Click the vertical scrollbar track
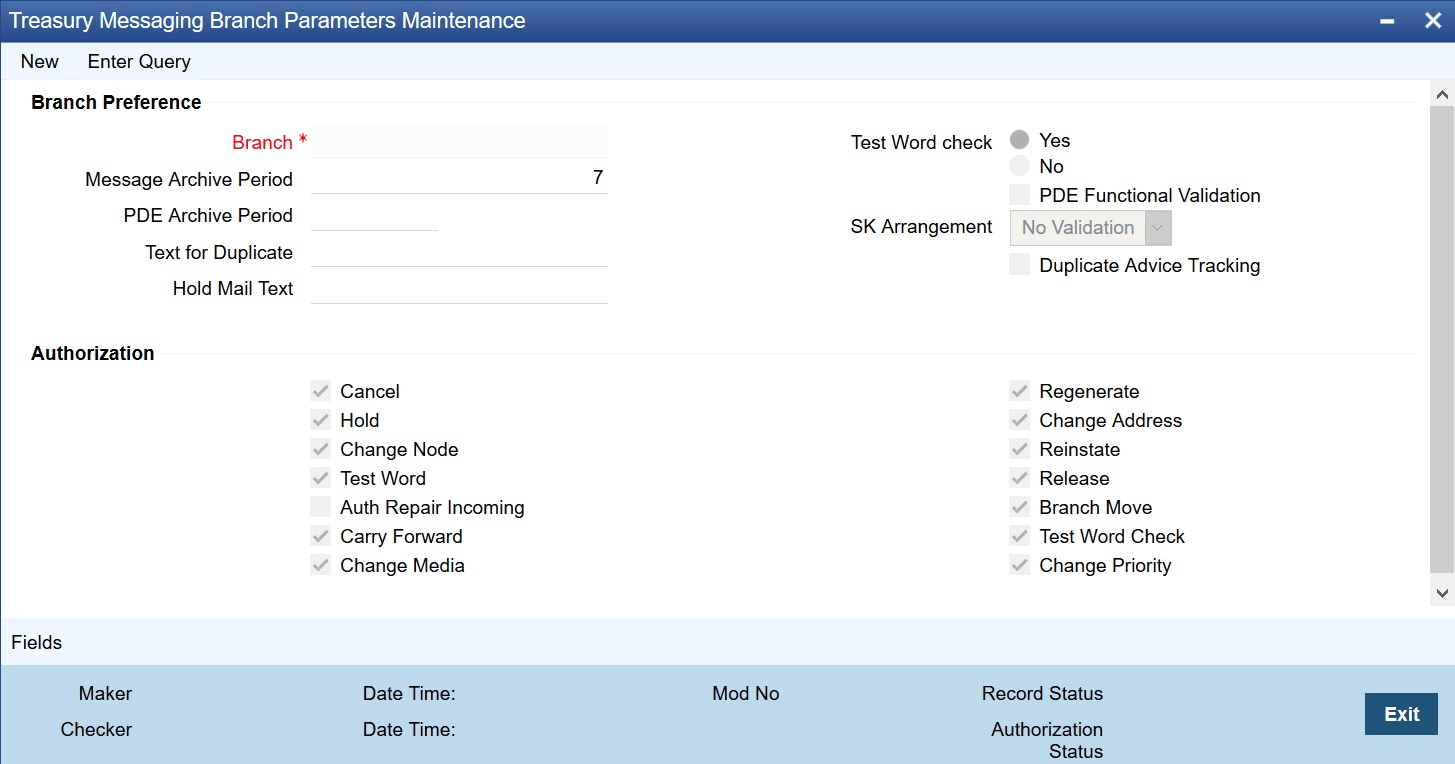 point(1442,340)
